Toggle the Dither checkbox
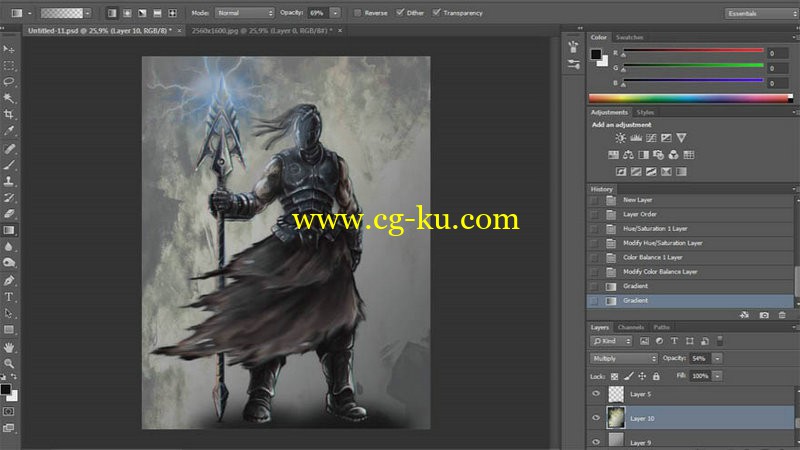Image resolution: width=800 pixels, height=450 pixels. 400,13
